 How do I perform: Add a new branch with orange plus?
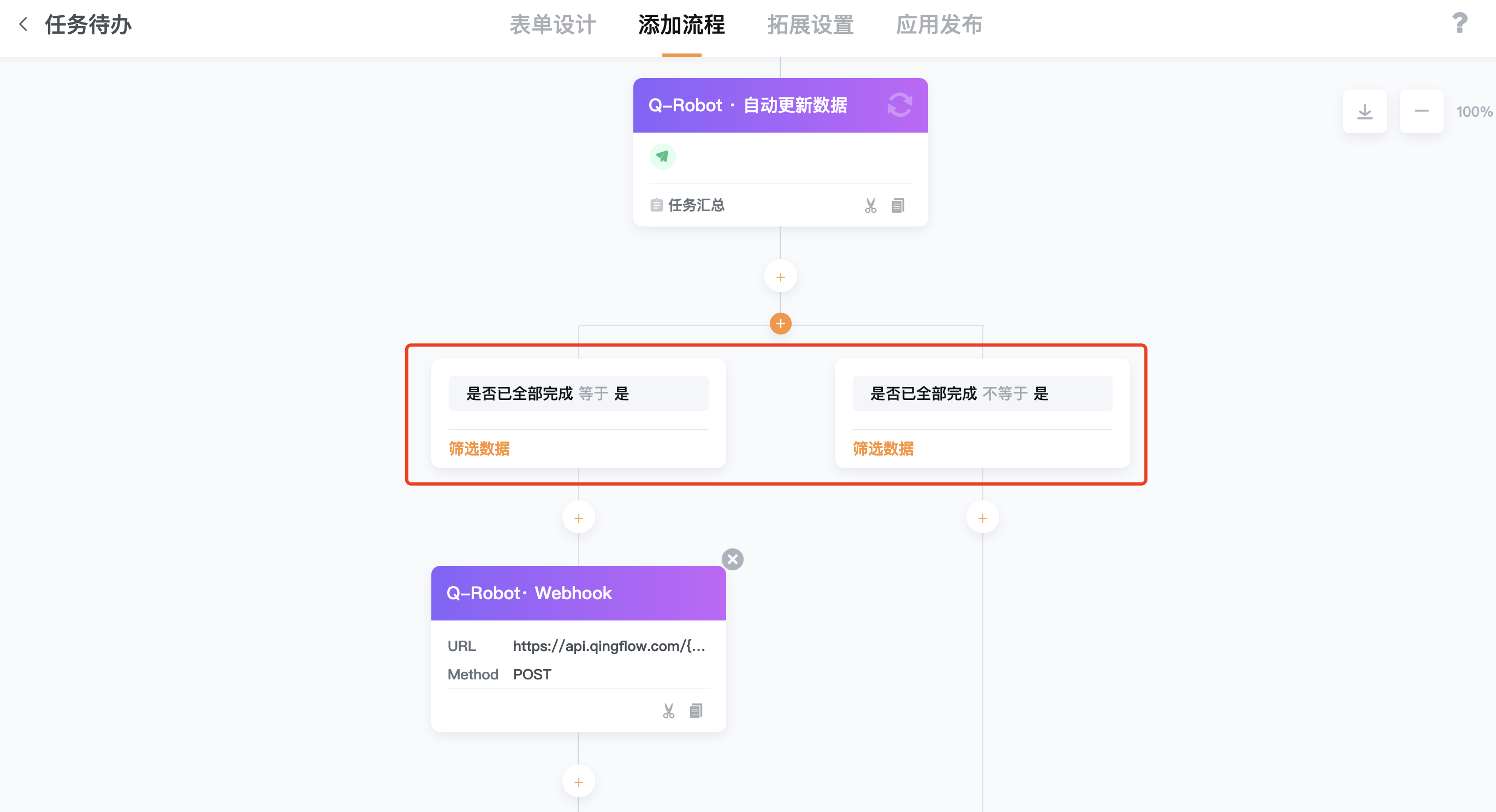click(780, 323)
